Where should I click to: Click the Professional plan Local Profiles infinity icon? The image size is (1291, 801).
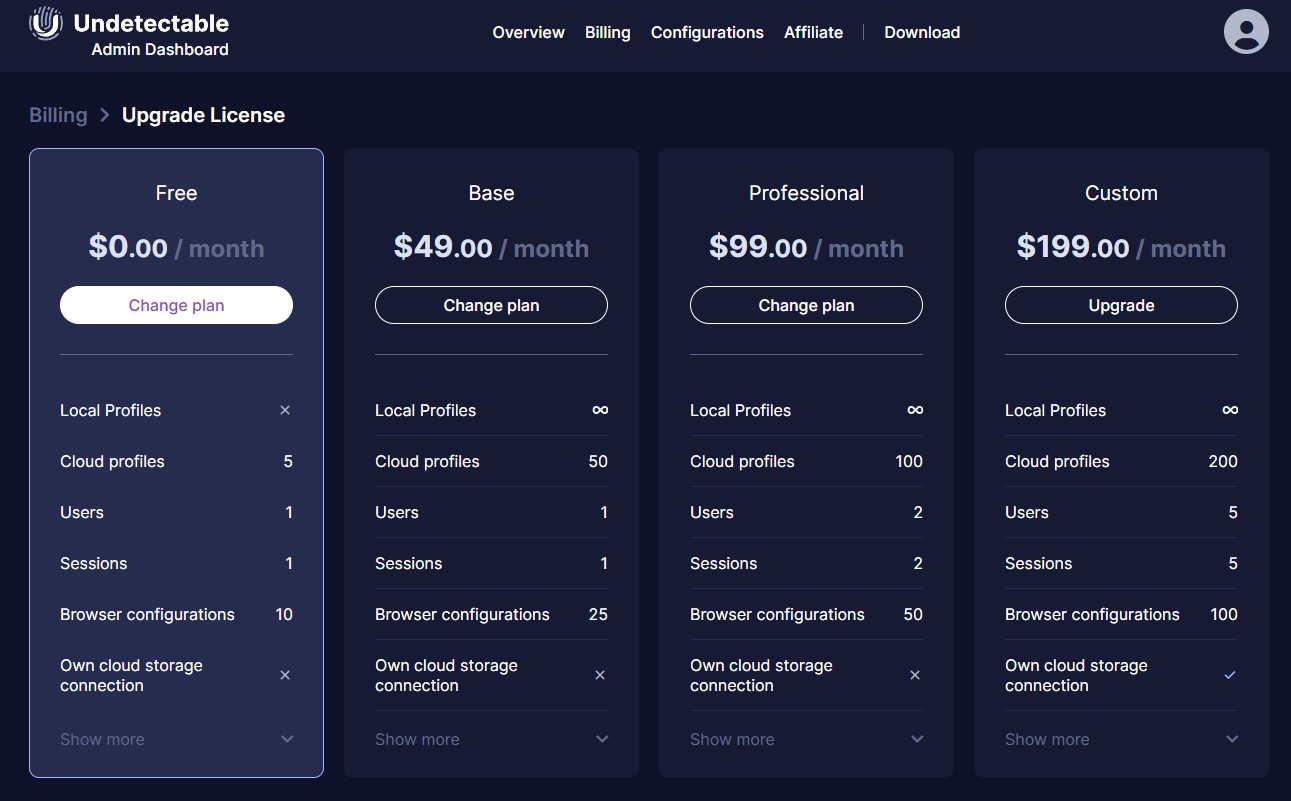[x=915, y=410]
